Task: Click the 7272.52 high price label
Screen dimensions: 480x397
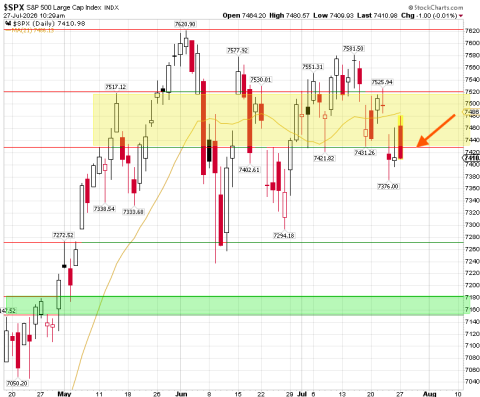Action: pyautogui.click(x=63, y=235)
